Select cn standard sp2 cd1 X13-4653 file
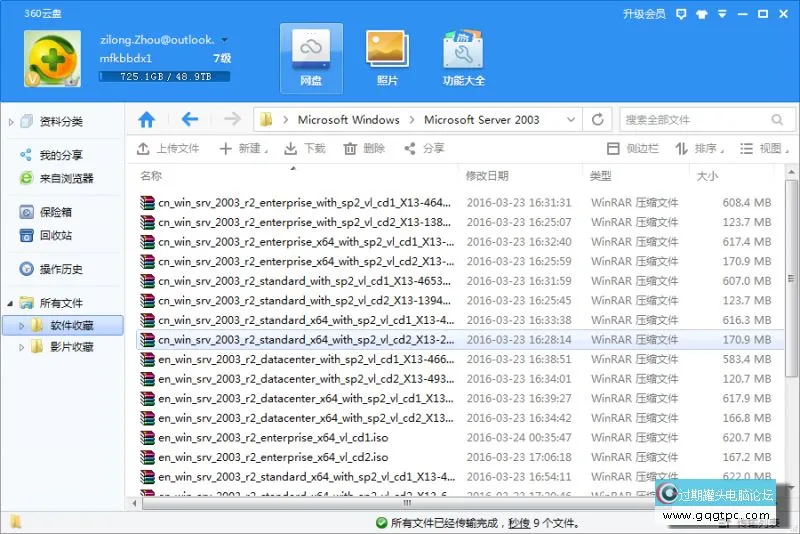800x534 pixels. tap(459, 281)
